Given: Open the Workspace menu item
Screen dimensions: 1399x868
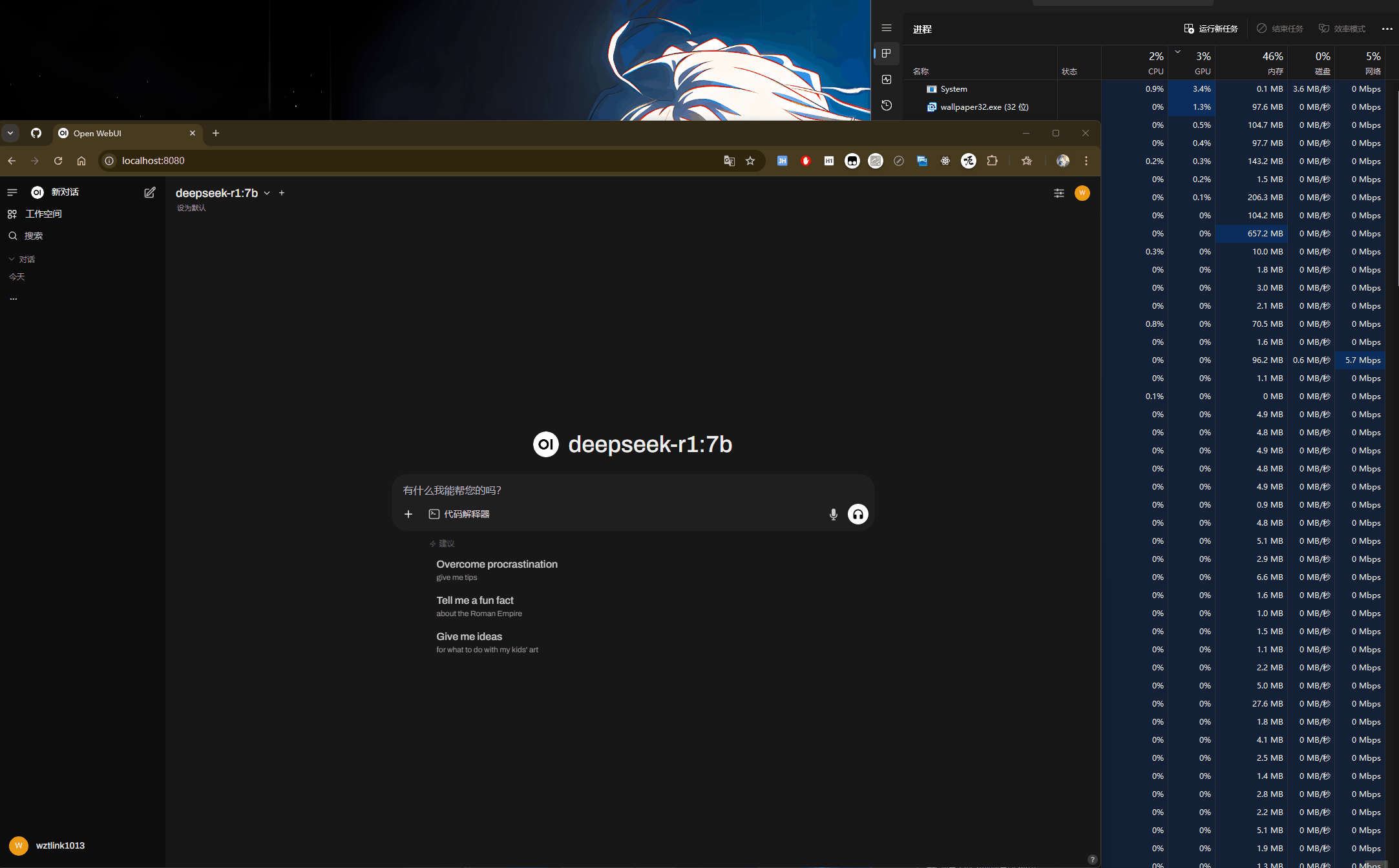Looking at the screenshot, I should tap(43, 214).
